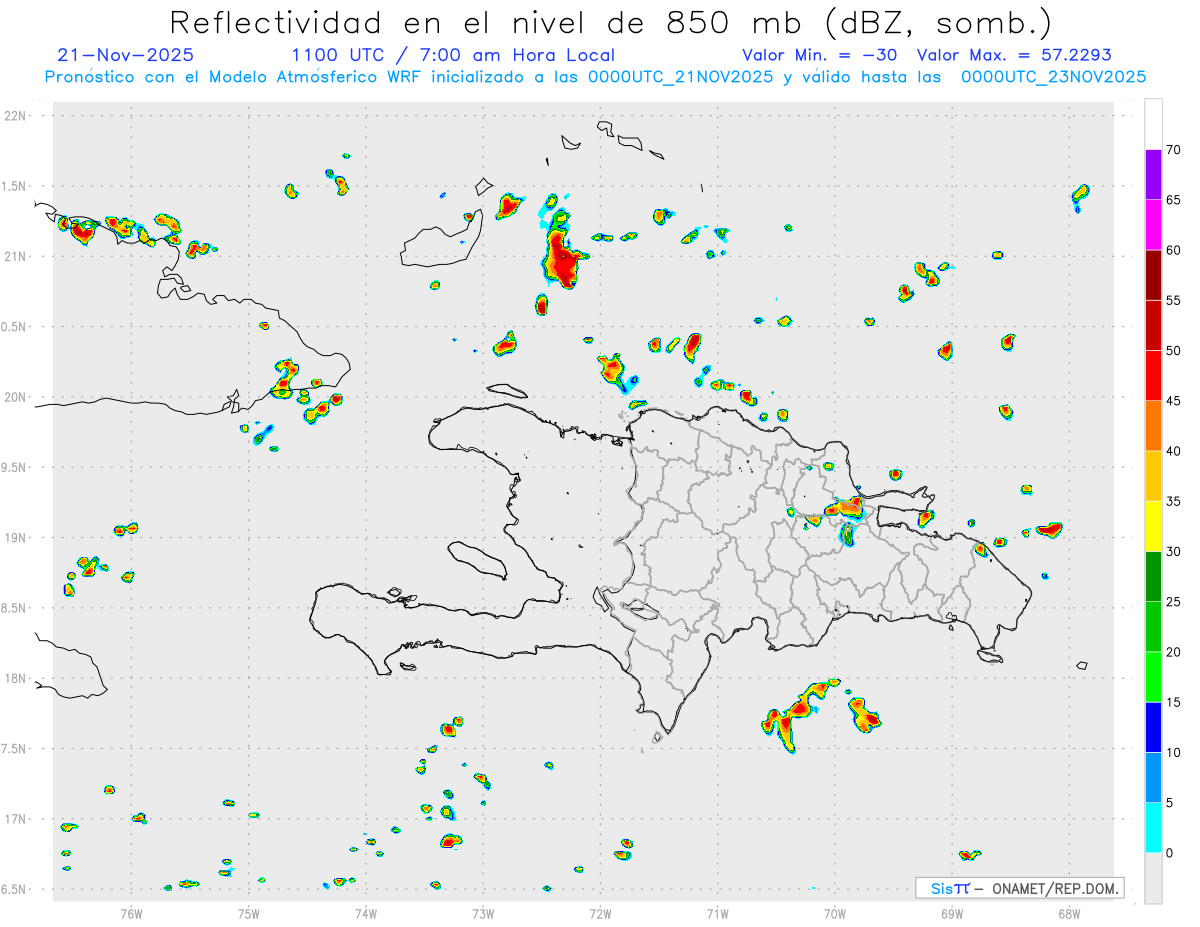Click the date '21-Nov-2025'
The height and width of the screenshot is (927, 1200).
click(x=126, y=55)
